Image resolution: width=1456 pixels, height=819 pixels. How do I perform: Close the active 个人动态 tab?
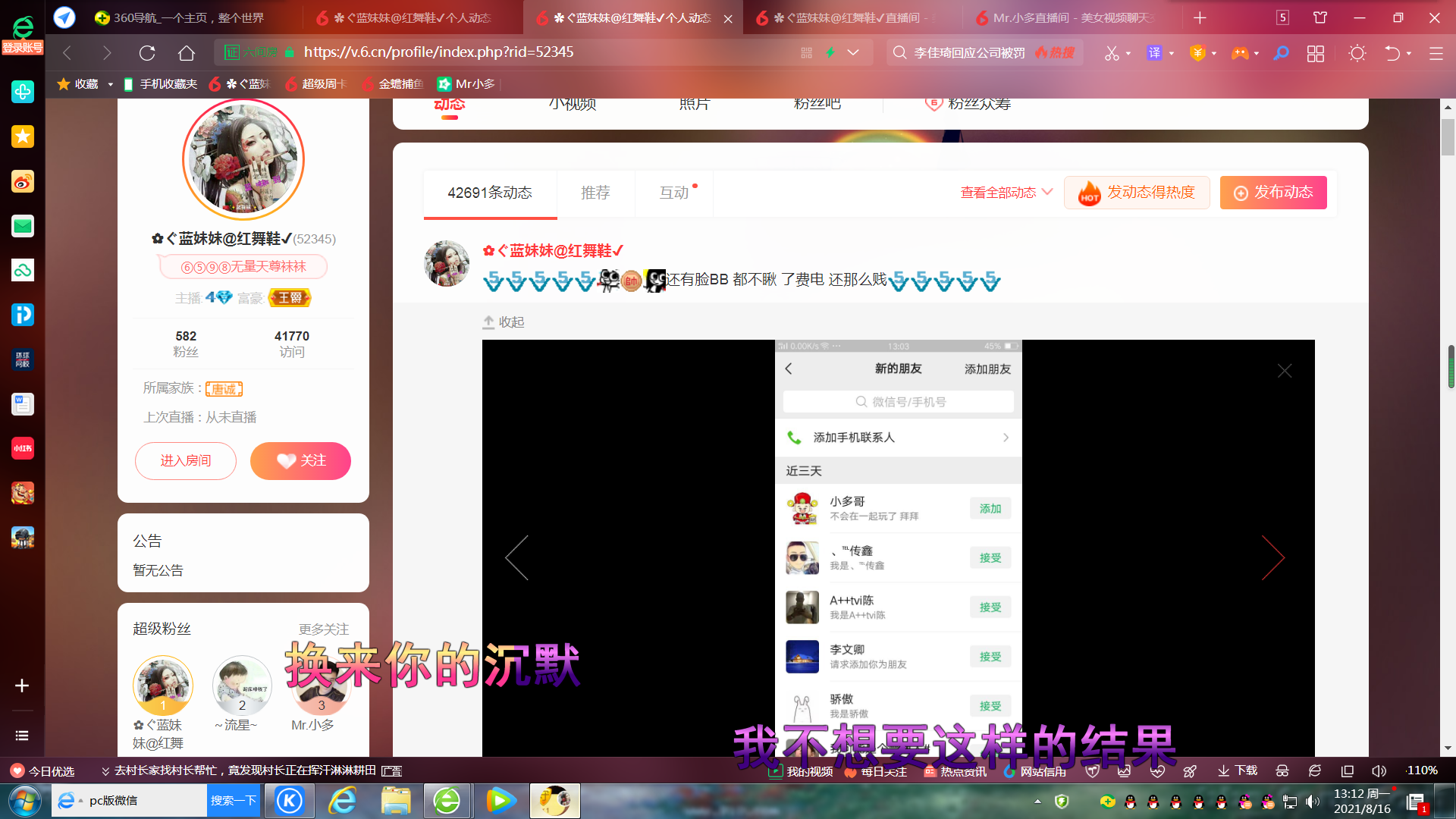coord(728,19)
